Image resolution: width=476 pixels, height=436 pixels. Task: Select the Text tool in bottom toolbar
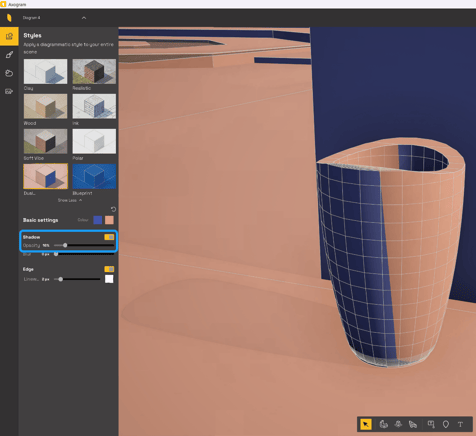(x=460, y=424)
